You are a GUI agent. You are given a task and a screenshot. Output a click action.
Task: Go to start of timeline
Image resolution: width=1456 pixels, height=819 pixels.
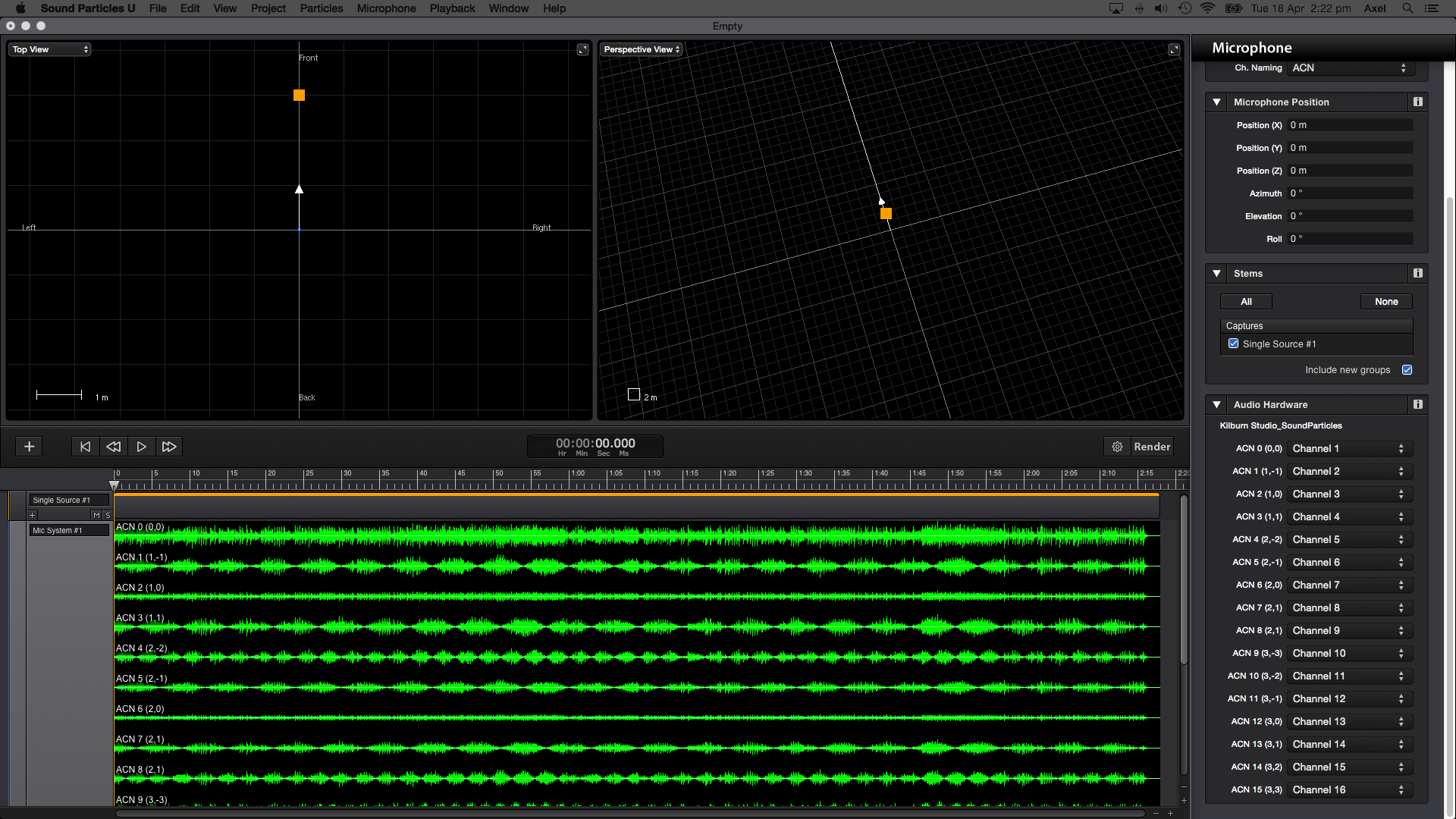click(85, 447)
